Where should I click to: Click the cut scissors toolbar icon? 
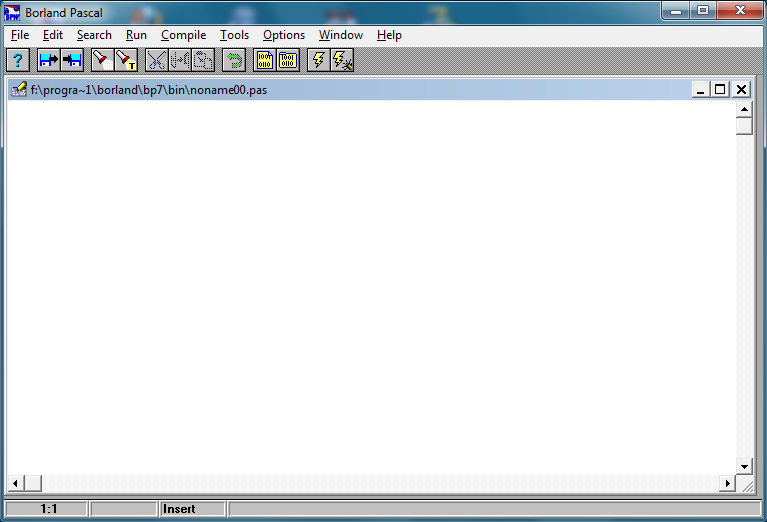pos(156,61)
